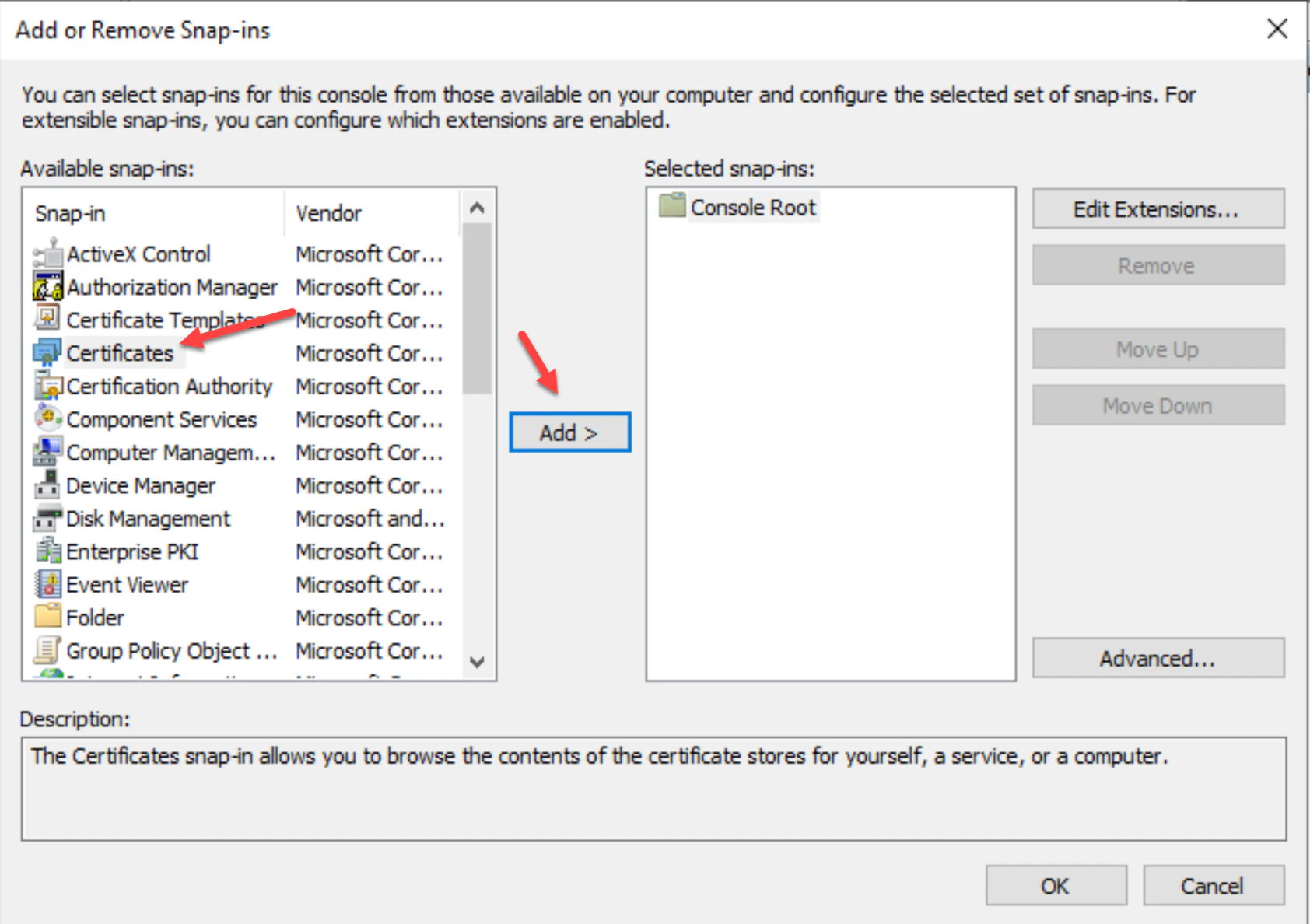Screen dimensions: 1310x924
Task: Click the Disk Management icon
Action: tap(47, 517)
